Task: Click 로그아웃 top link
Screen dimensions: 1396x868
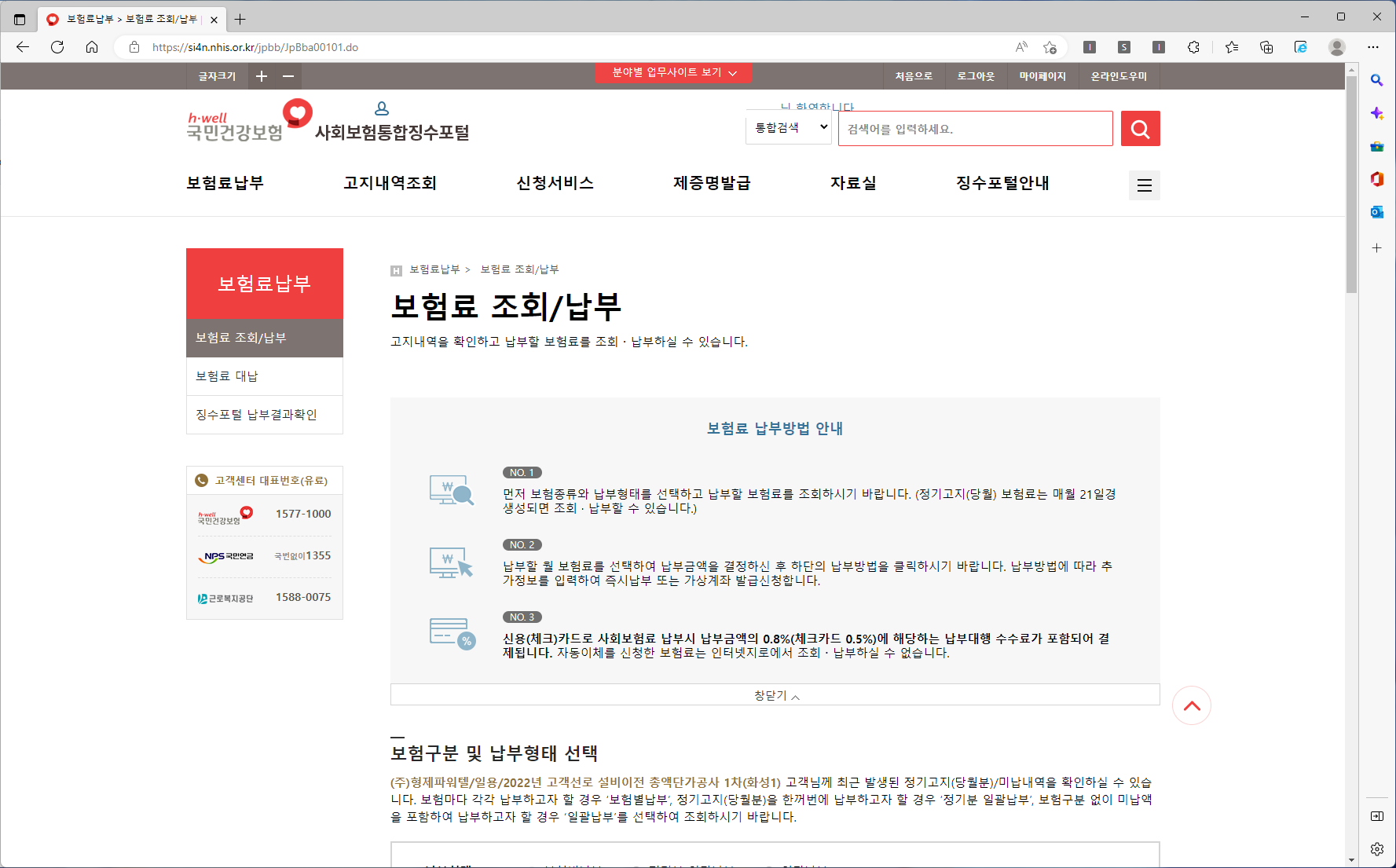Action: coord(976,76)
